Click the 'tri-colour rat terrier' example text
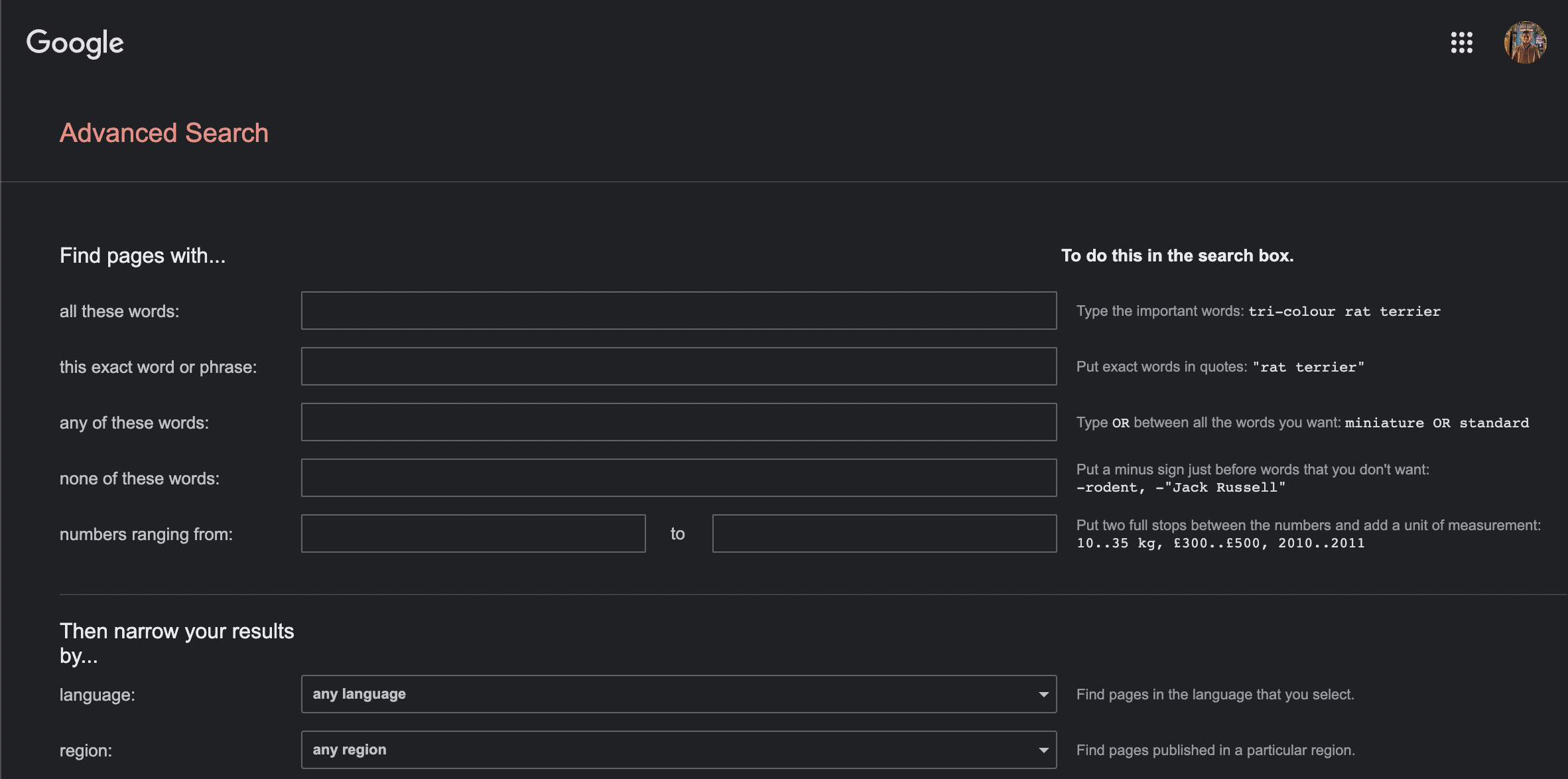Image resolution: width=1568 pixels, height=779 pixels. click(1344, 311)
